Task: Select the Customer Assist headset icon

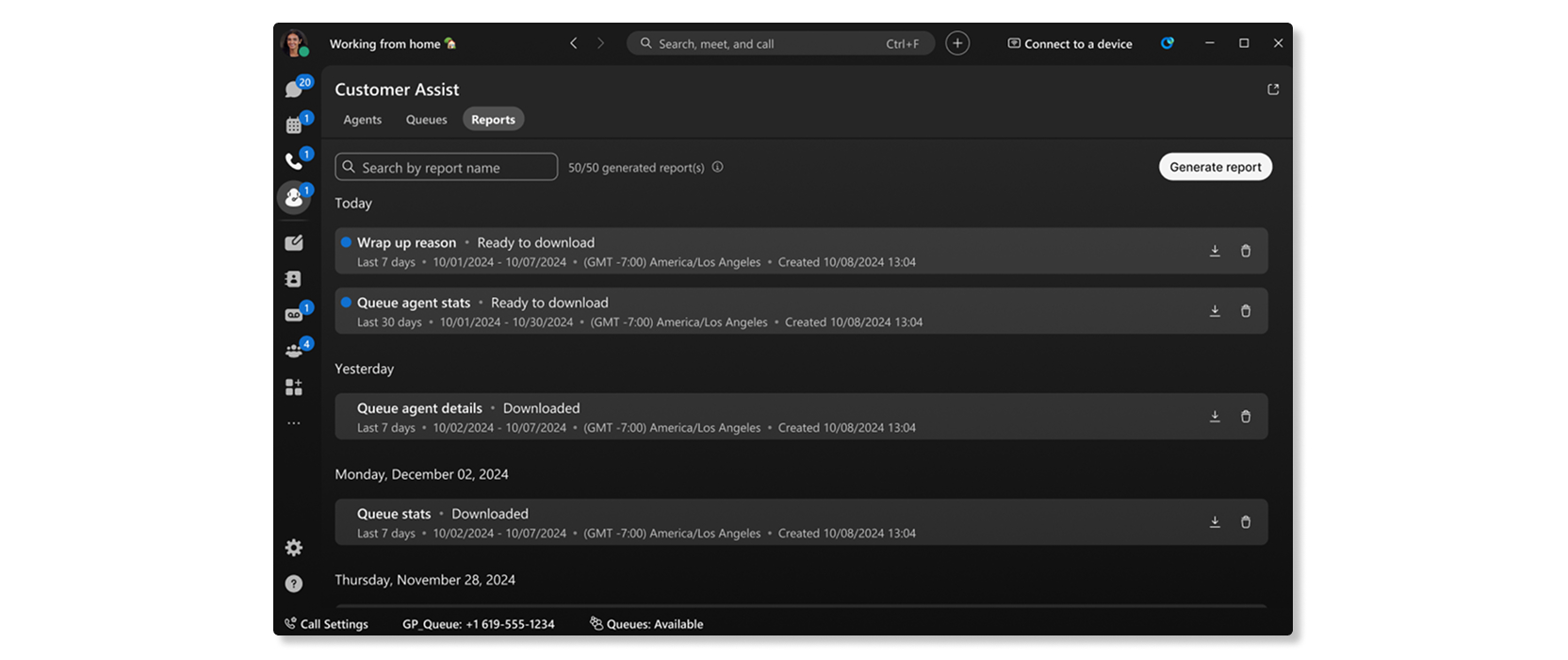Action: [294, 198]
